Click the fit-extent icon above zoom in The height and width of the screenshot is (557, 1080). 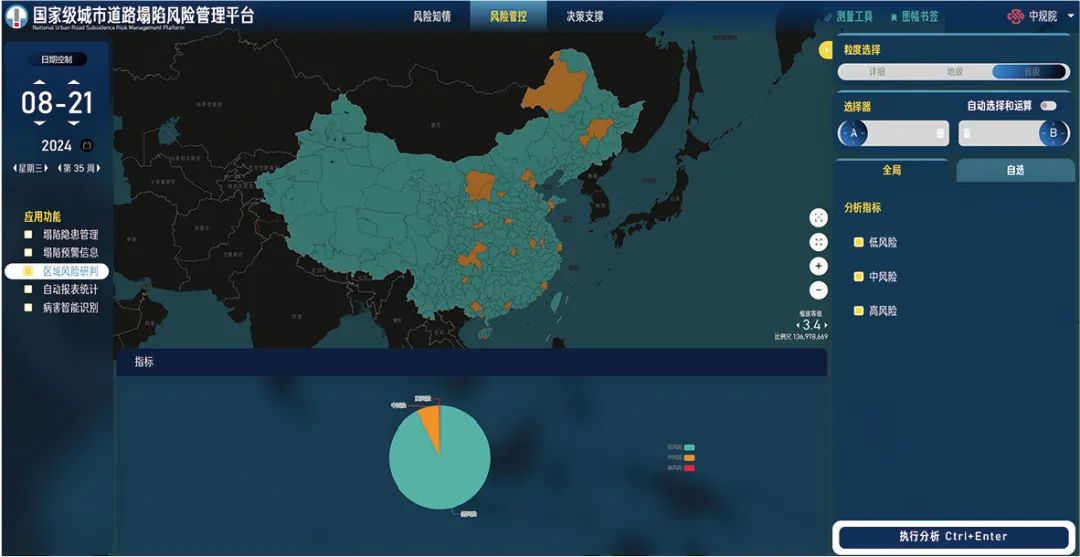pos(819,242)
